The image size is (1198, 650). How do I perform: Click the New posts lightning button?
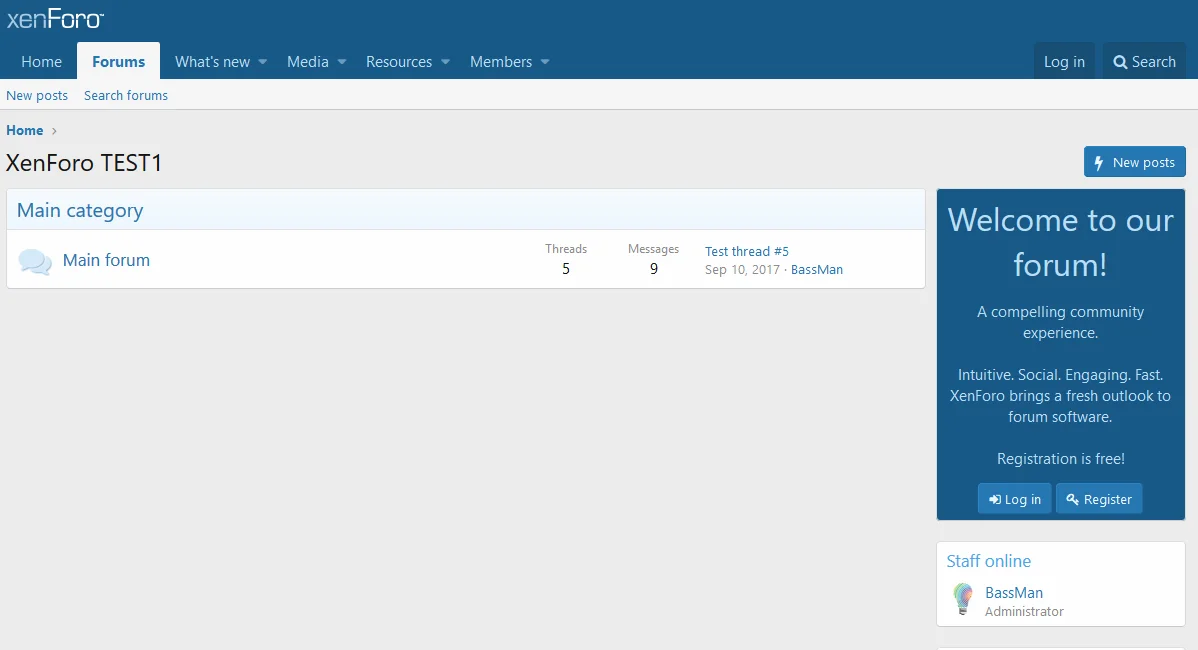pyautogui.click(x=1134, y=162)
